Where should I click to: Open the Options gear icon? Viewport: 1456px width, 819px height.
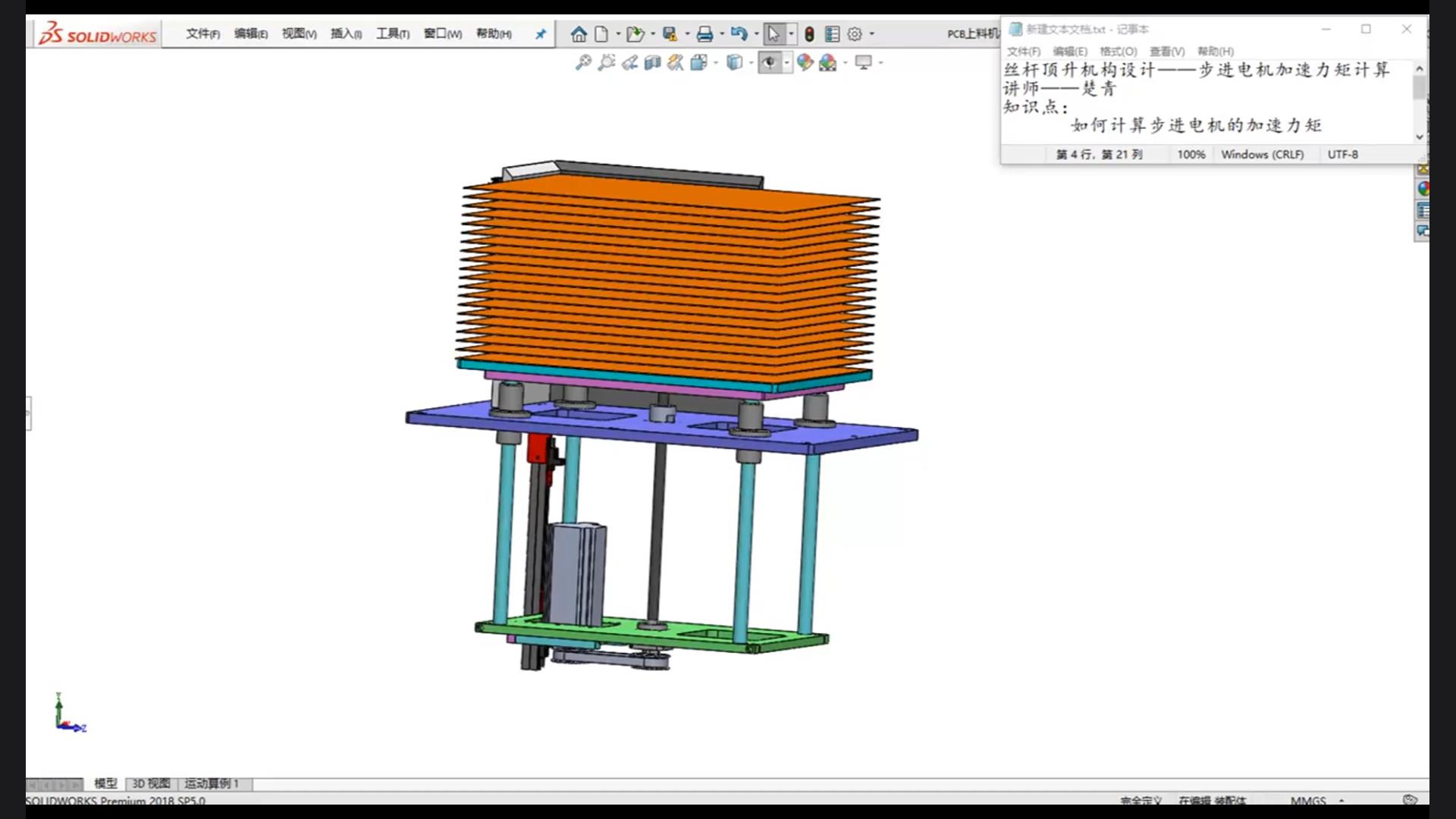[855, 34]
